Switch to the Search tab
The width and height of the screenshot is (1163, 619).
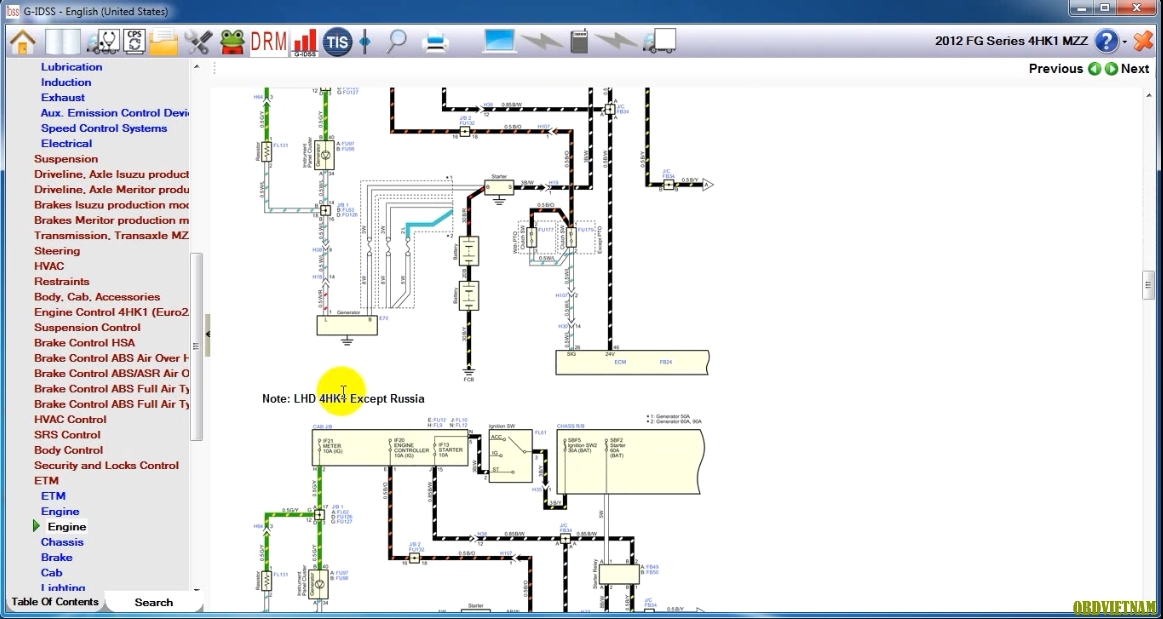[154, 603]
